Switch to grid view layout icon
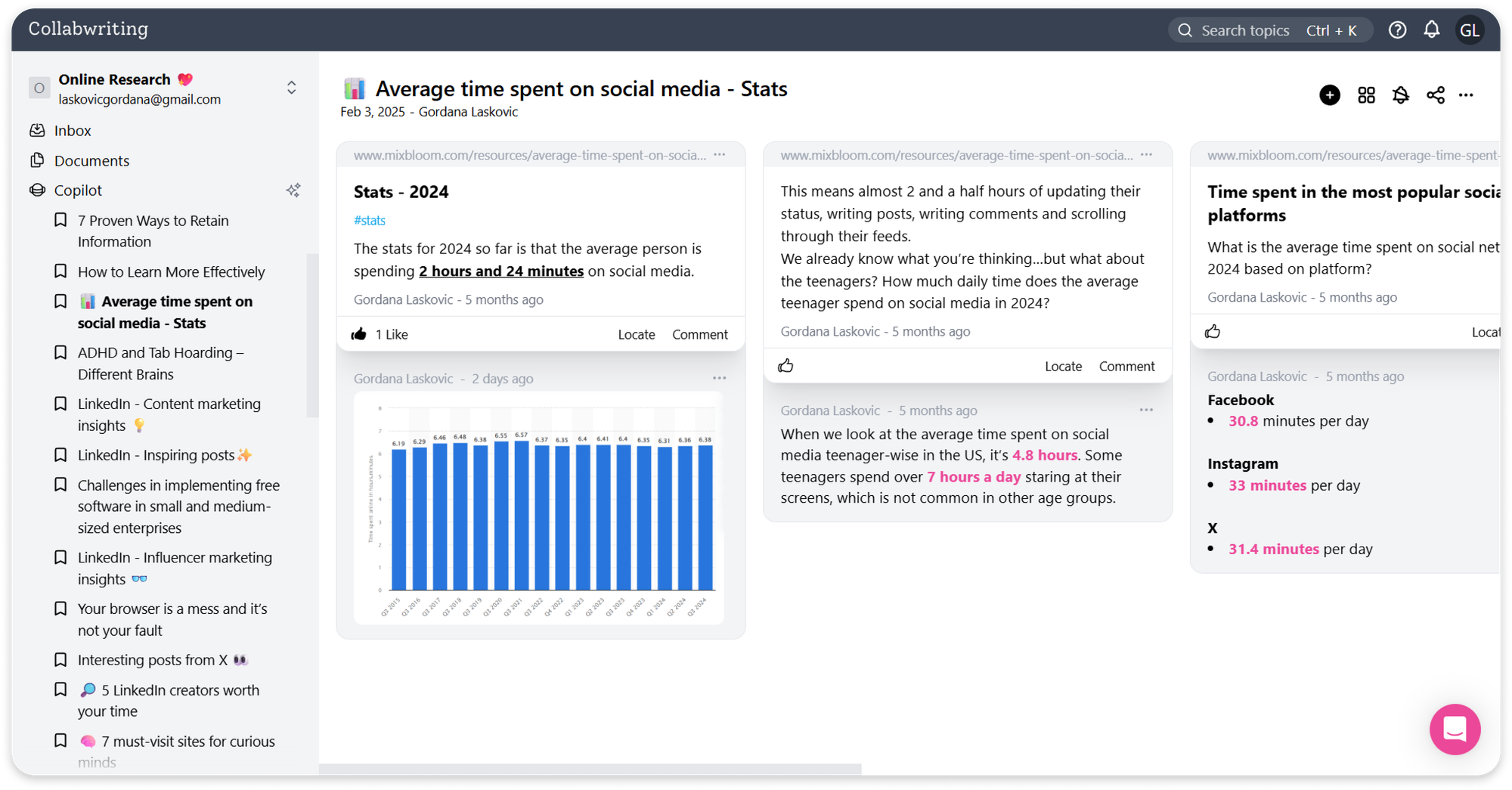The height and width of the screenshot is (790, 1512). coord(1366,95)
